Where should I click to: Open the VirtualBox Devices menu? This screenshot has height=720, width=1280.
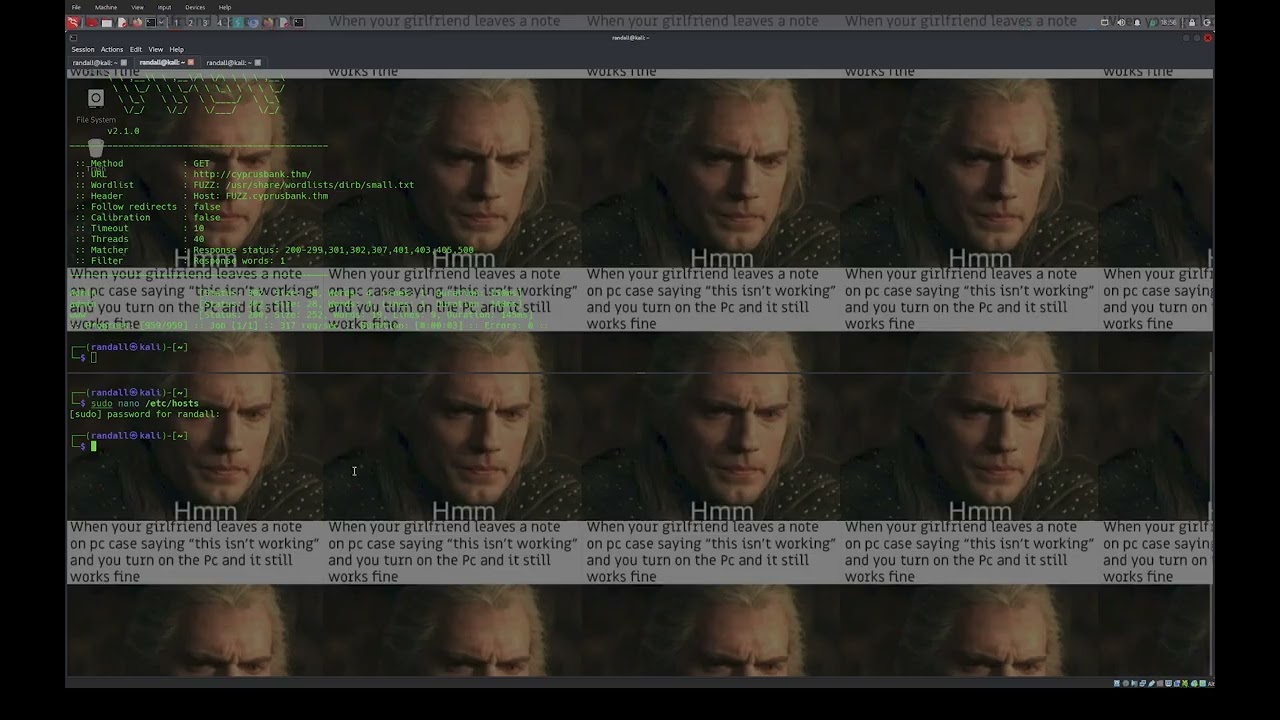(x=195, y=7)
